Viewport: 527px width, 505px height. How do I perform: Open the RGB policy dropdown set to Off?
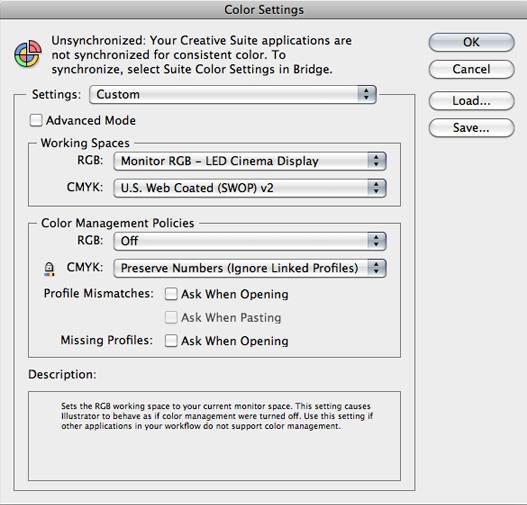[250, 241]
